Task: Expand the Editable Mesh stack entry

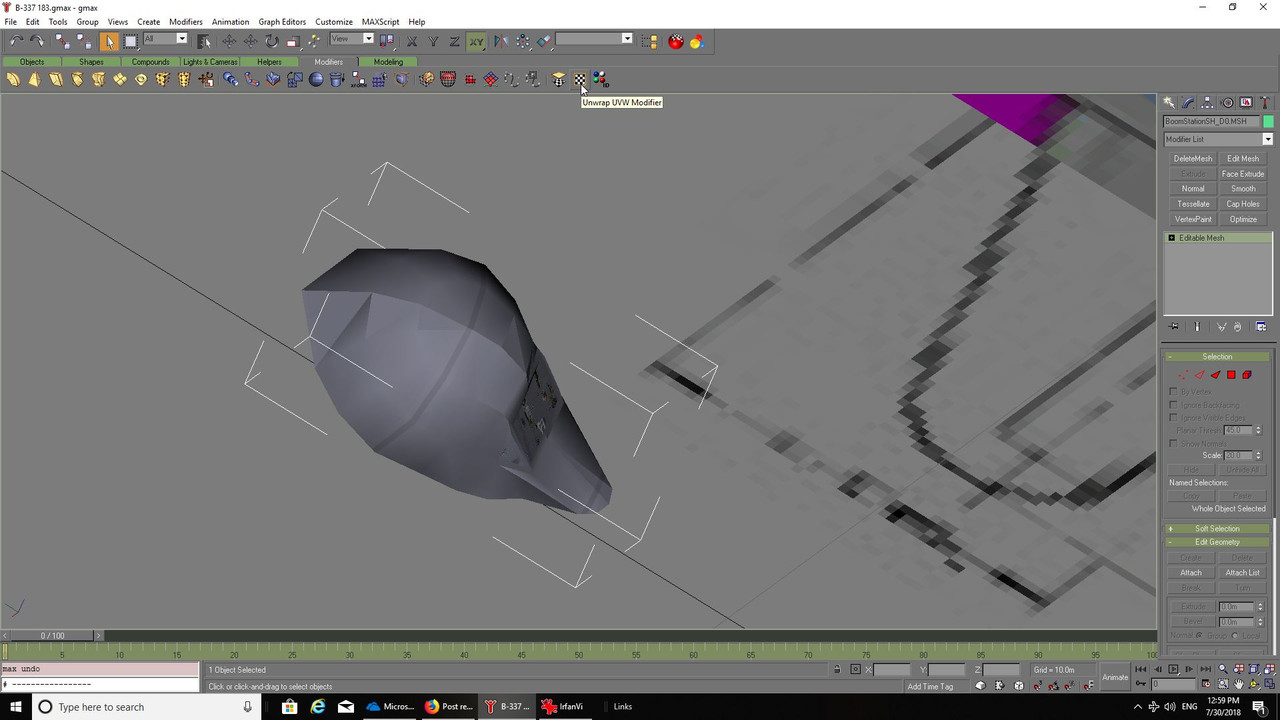Action: pyautogui.click(x=1171, y=238)
